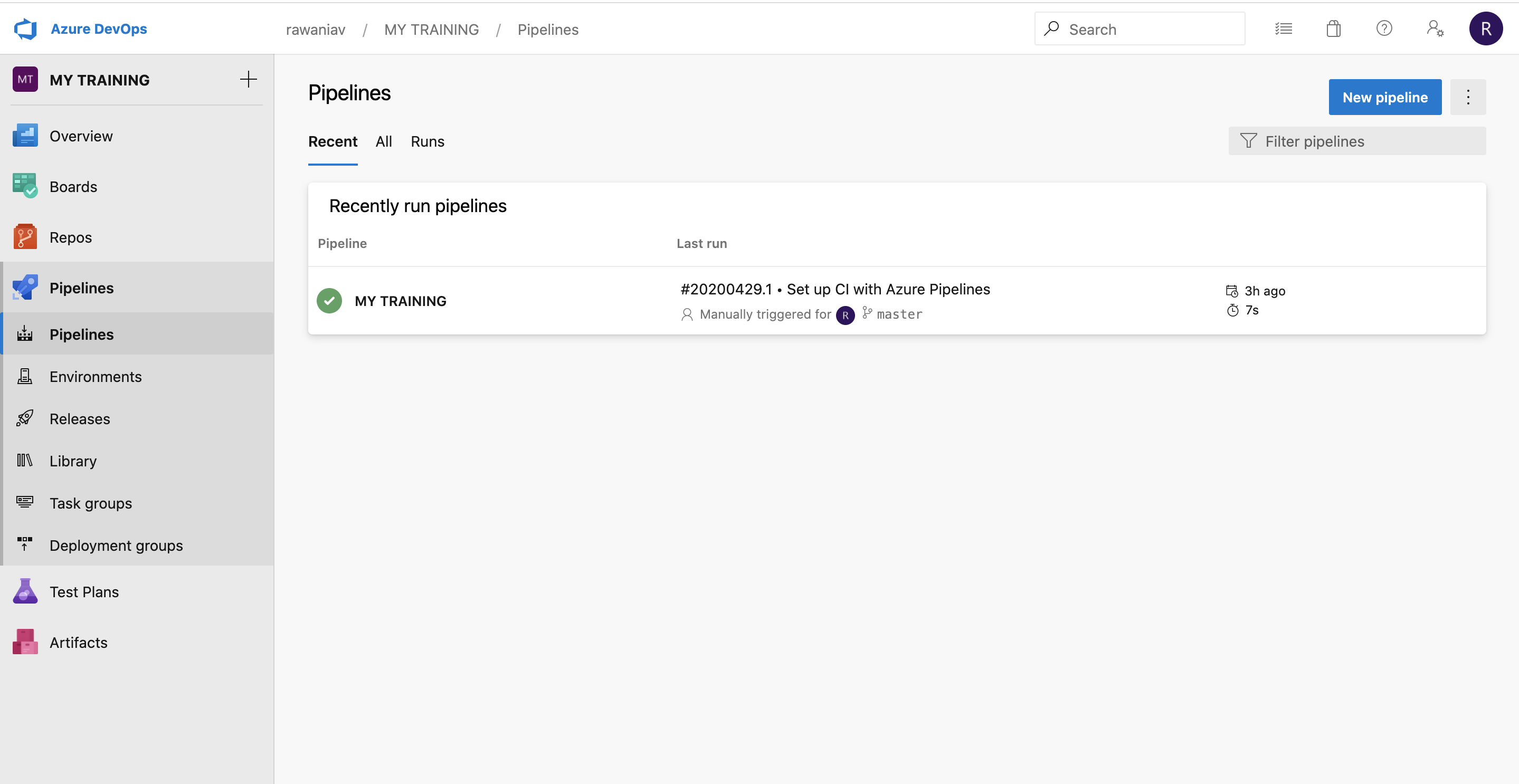1519x784 pixels.
Task: Click inside the Search field
Action: (x=1138, y=28)
